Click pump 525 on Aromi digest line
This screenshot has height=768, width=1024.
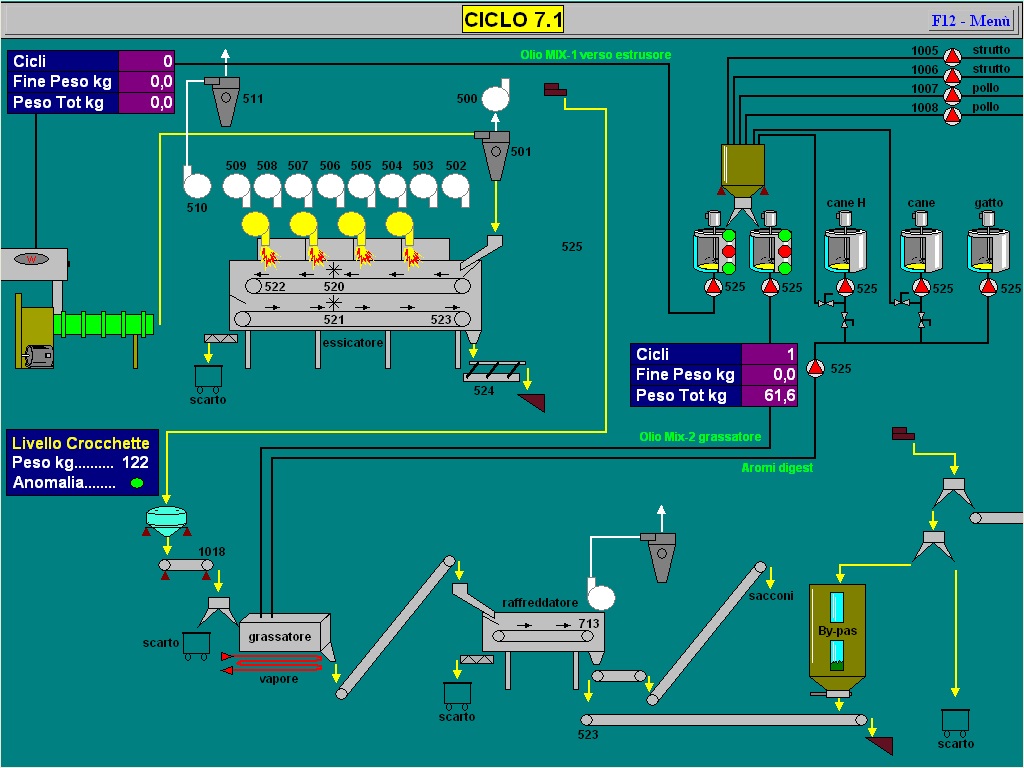click(x=815, y=368)
